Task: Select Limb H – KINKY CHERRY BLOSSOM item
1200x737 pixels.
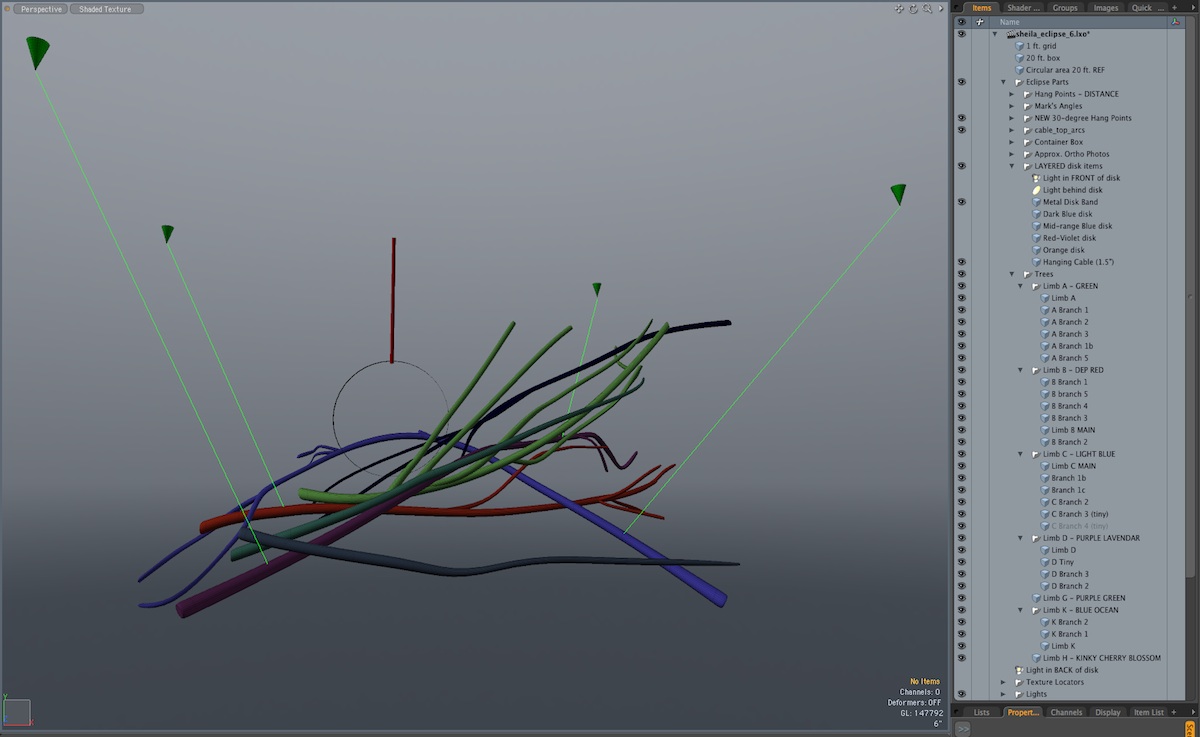Action: 1101,658
